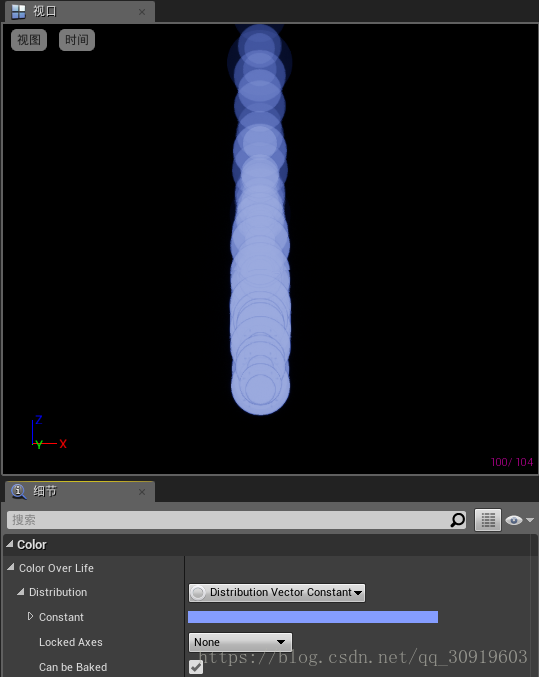Toggle the property matrix grid view button
This screenshot has width=539, height=677.
(488, 520)
